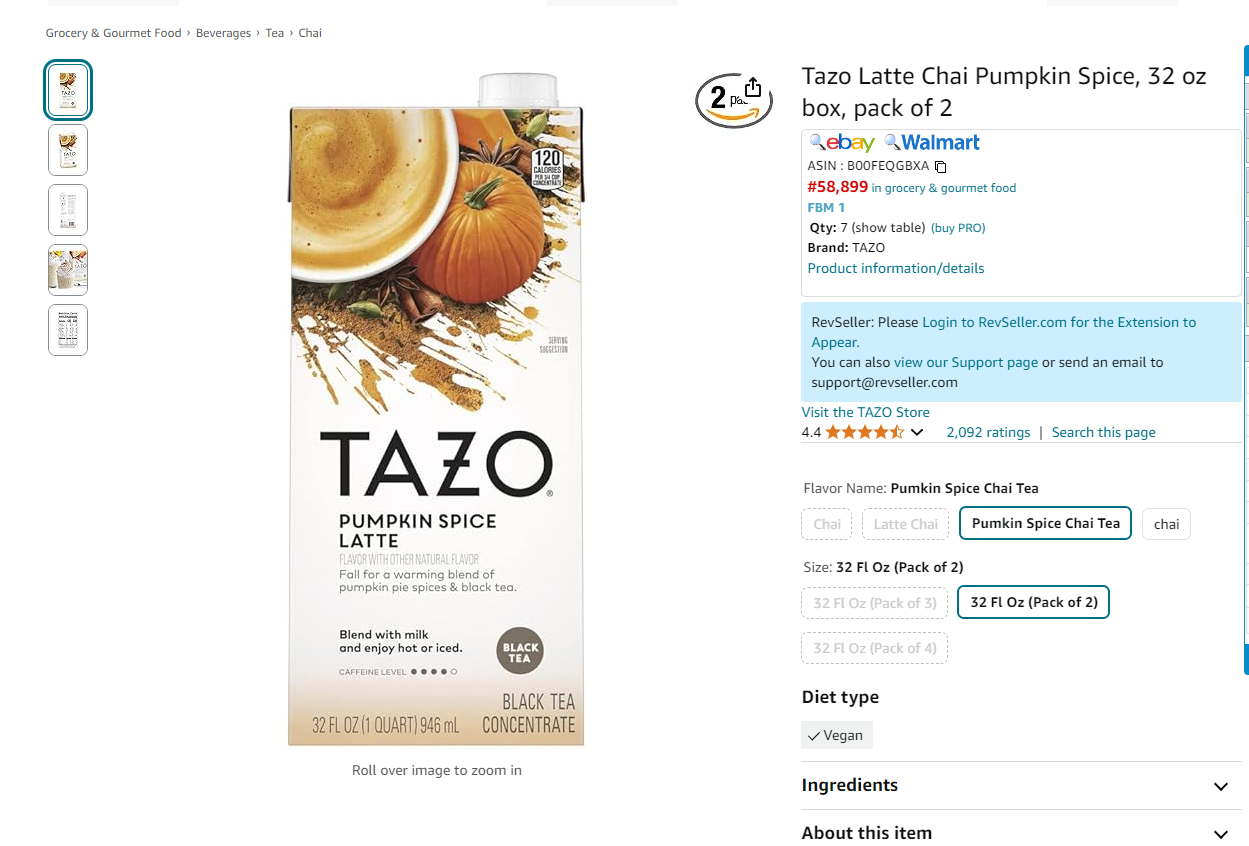
Task: Click the Product information/details link
Action: [896, 268]
